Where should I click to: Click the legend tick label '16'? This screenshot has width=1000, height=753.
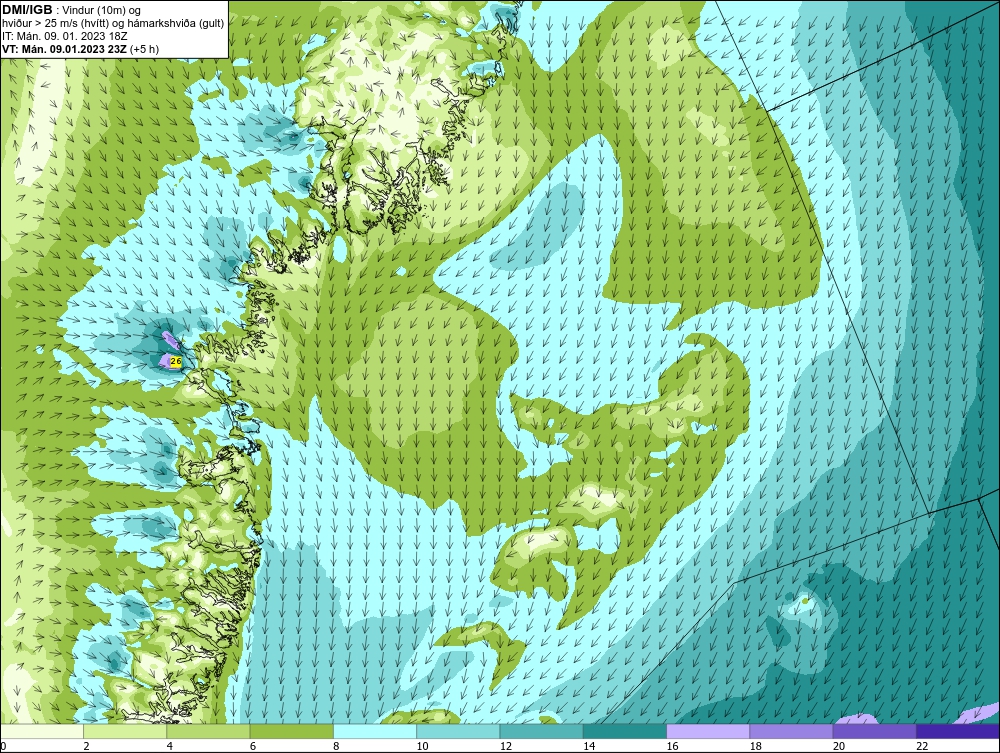point(672,747)
